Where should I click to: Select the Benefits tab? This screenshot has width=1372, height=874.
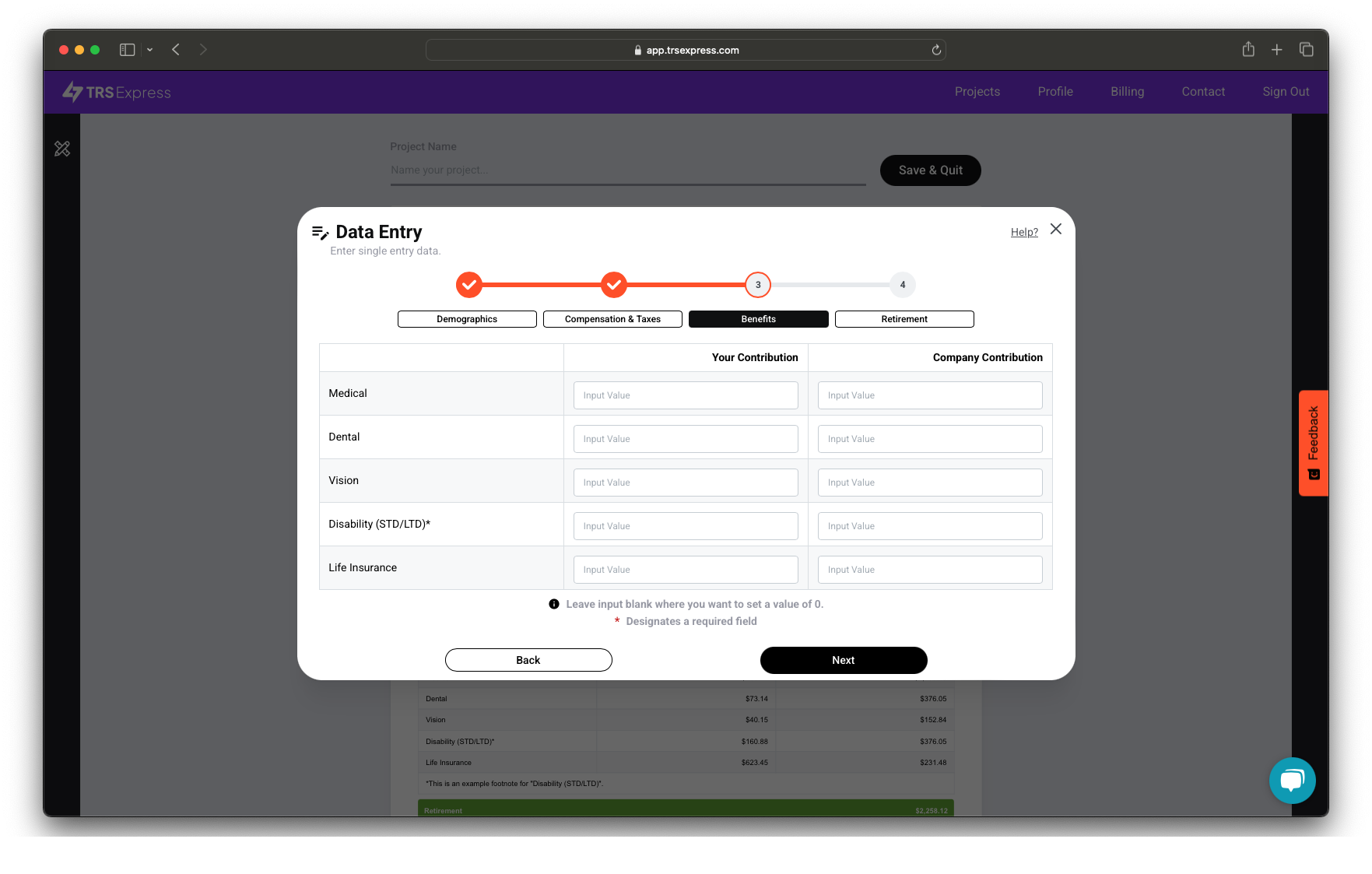pyautogui.click(x=759, y=319)
